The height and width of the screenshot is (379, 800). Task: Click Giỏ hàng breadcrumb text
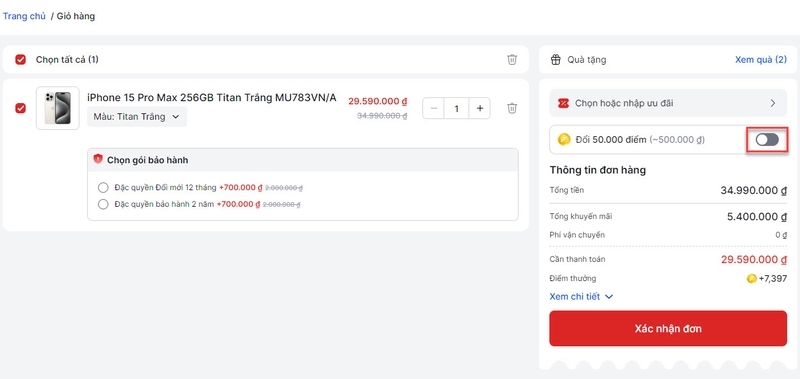point(76,16)
